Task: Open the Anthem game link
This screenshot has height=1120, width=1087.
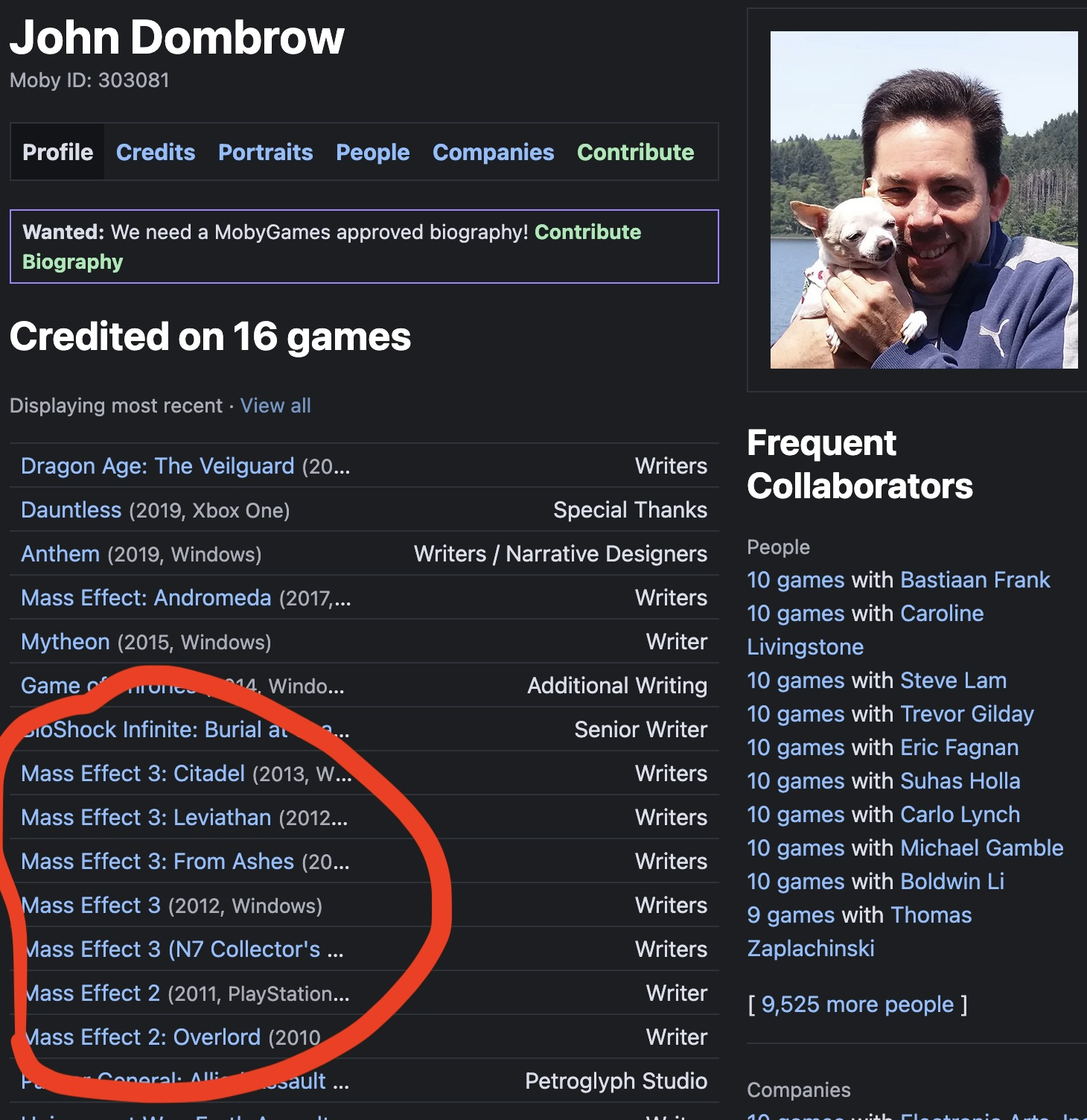Action: tap(60, 554)
